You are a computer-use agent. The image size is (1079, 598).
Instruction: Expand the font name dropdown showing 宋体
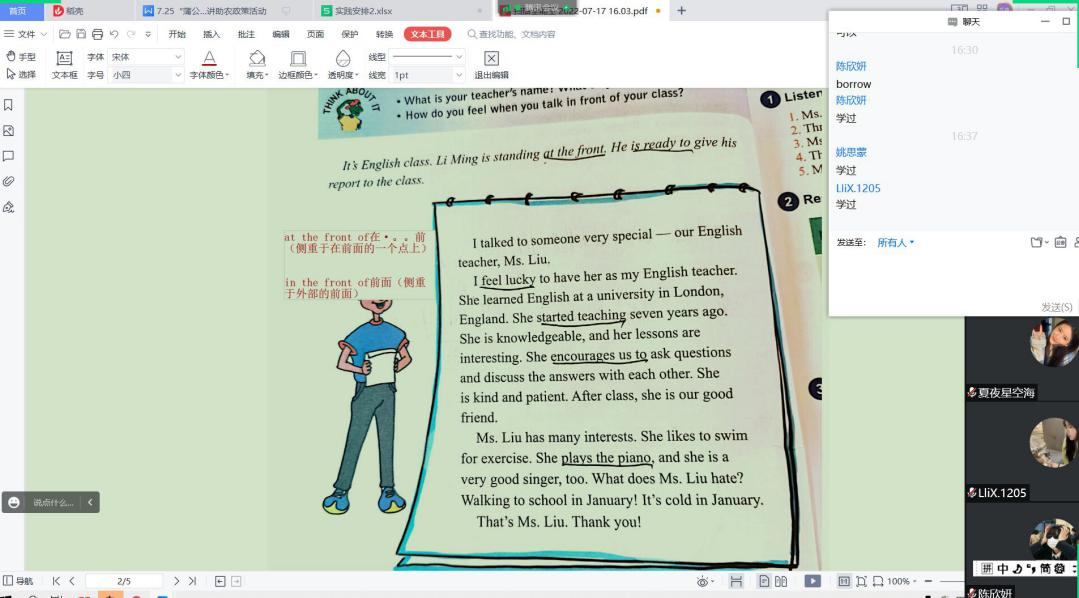pos(178,57)
